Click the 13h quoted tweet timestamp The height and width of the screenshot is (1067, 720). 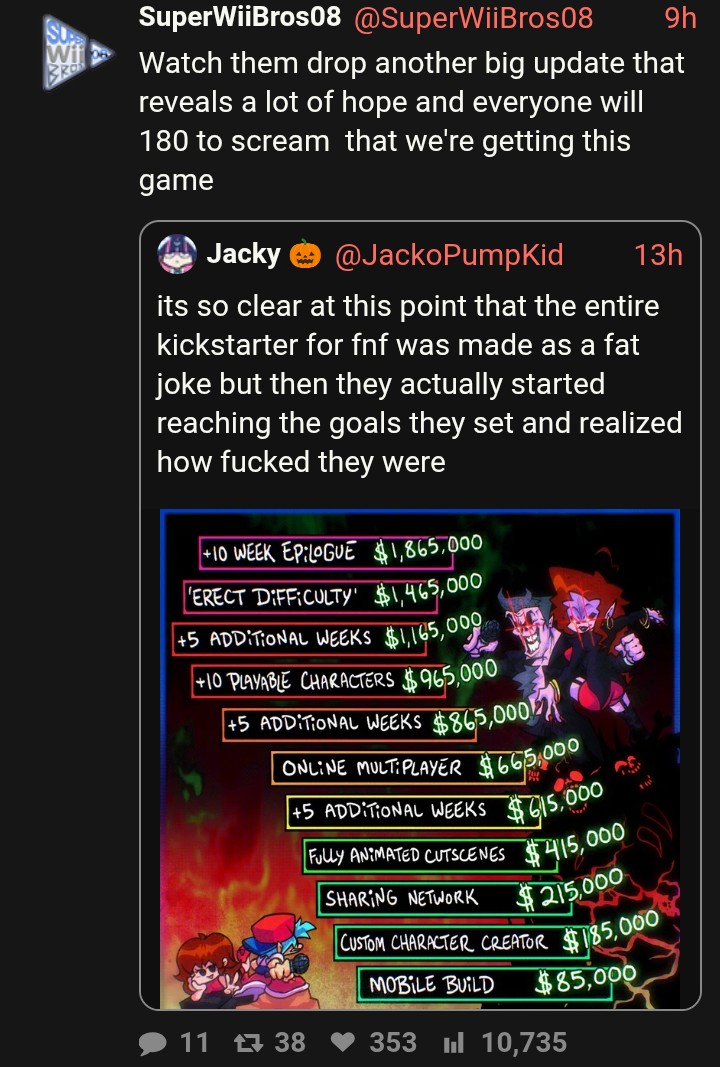point(658,255)
